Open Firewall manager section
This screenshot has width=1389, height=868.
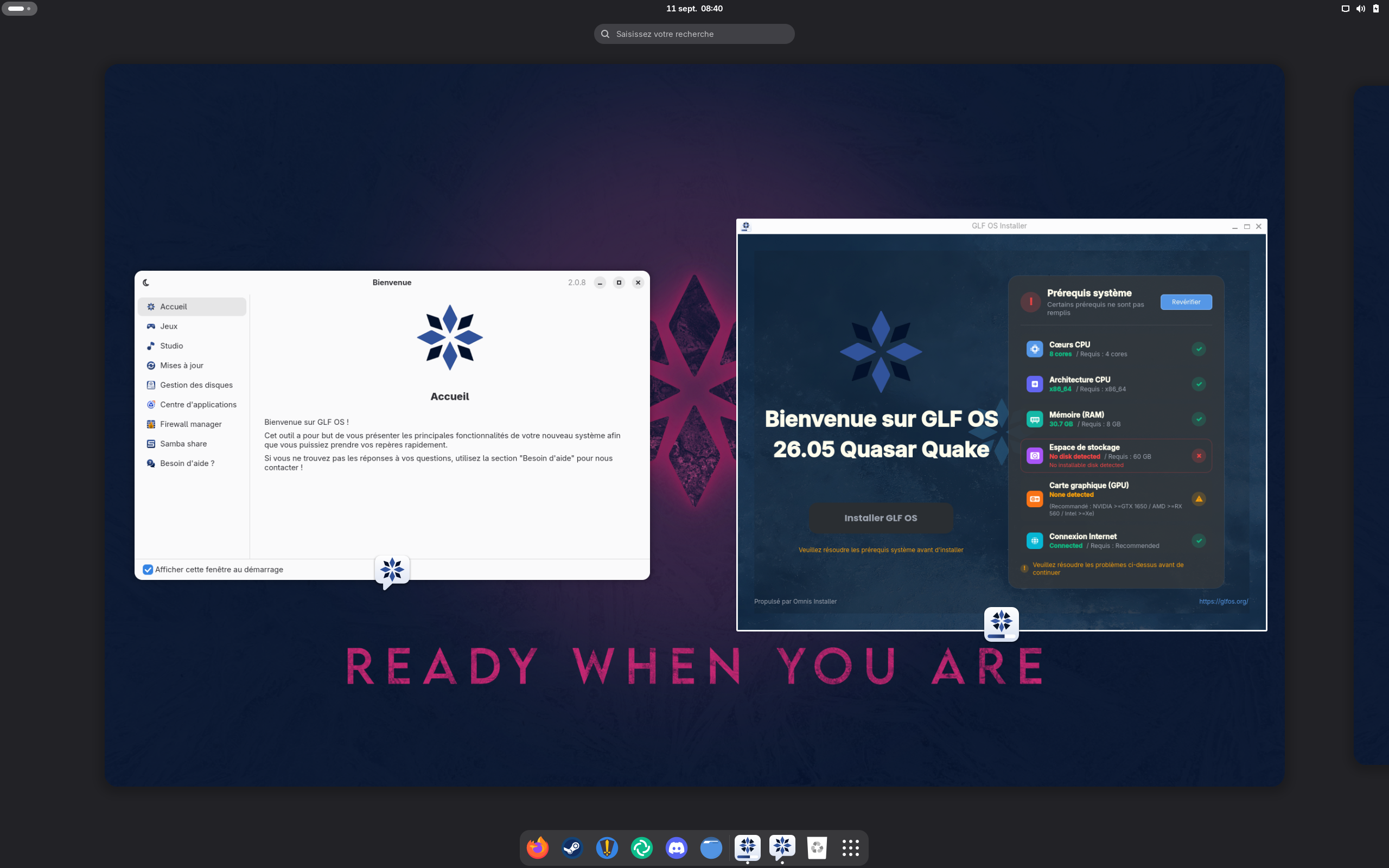pos(192,424)
